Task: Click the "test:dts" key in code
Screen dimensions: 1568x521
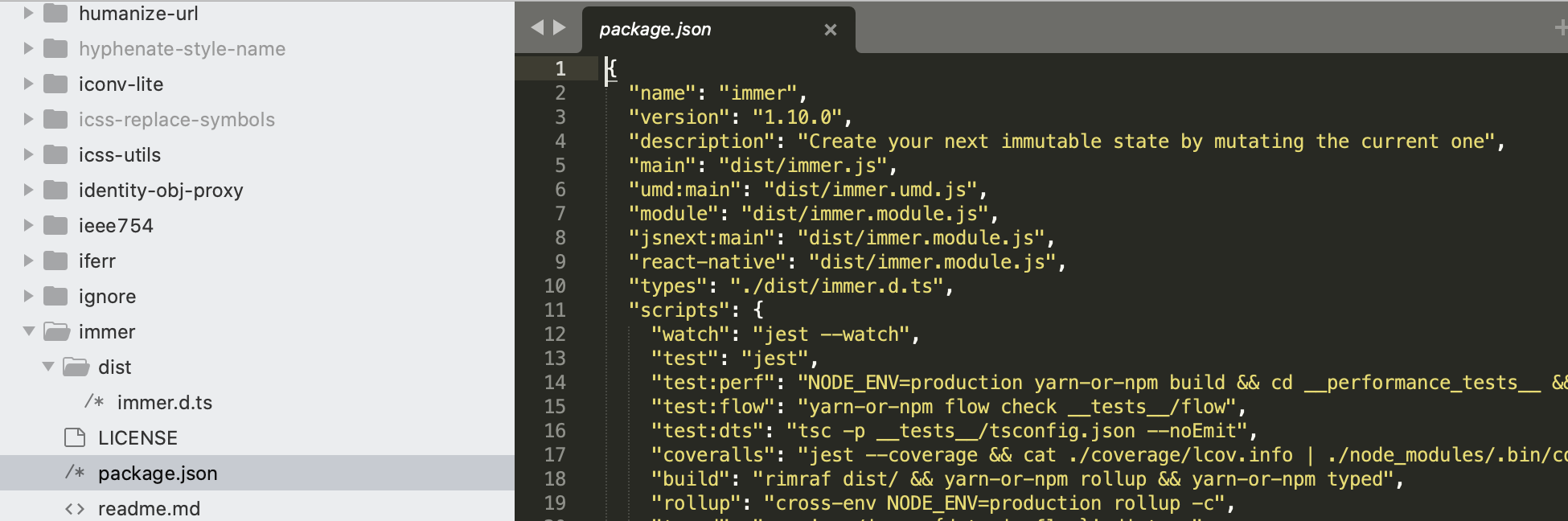Action: pos(708,430)
